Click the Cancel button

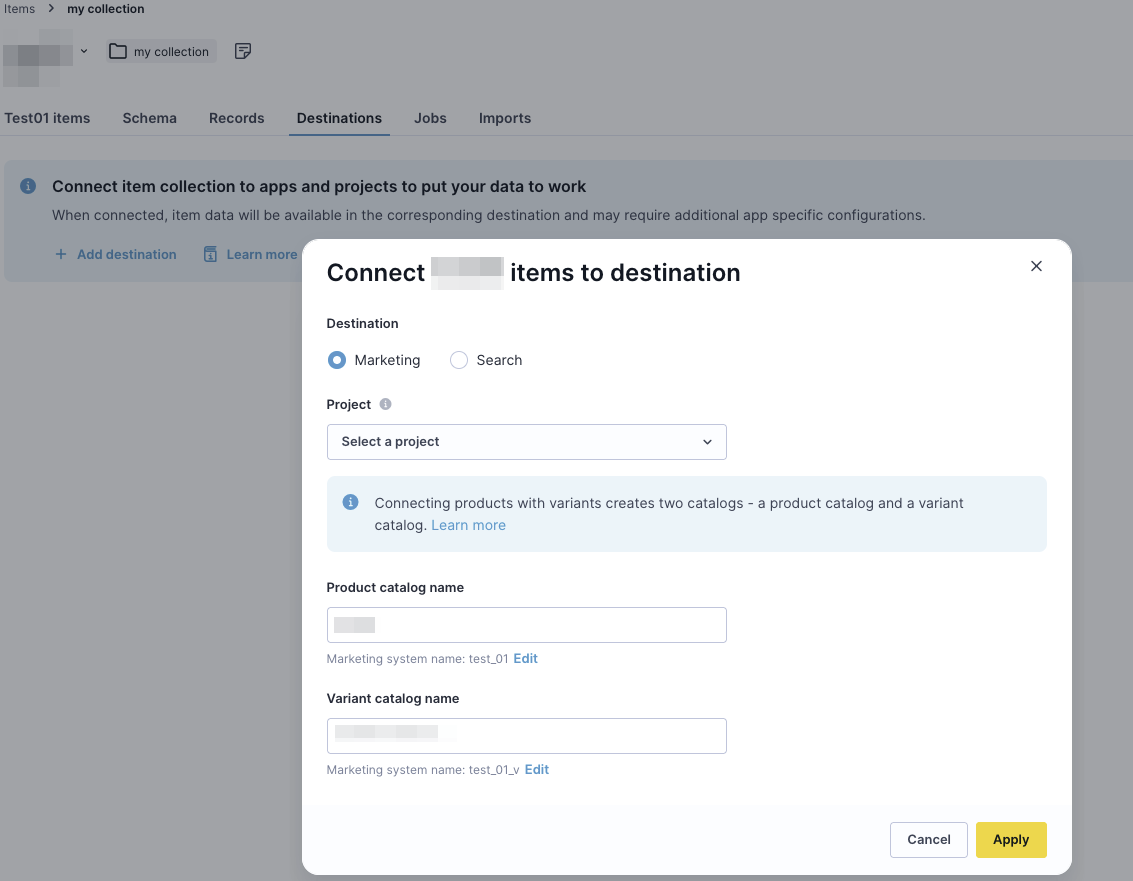click(929, 840)
